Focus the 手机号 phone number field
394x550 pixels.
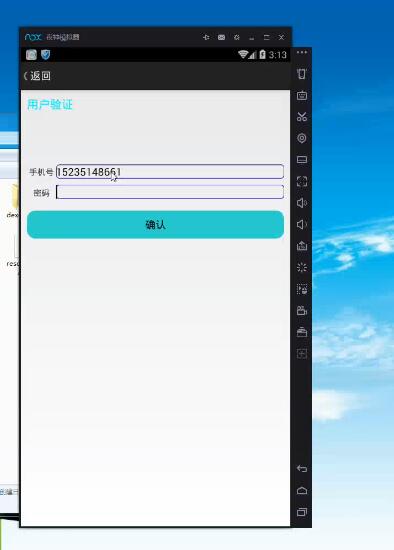170,172
